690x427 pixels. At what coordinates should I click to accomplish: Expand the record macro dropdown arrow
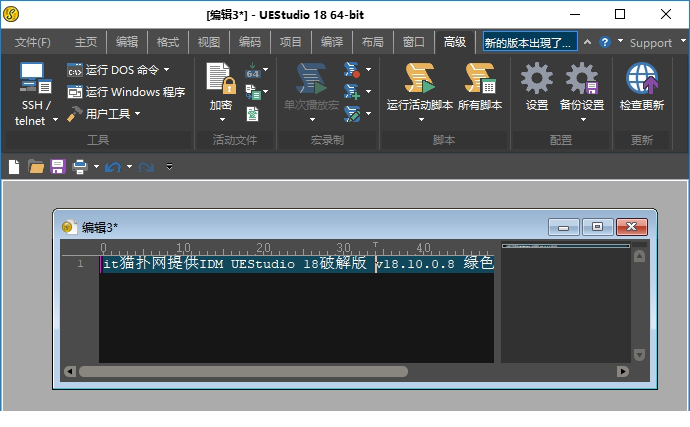368,70
